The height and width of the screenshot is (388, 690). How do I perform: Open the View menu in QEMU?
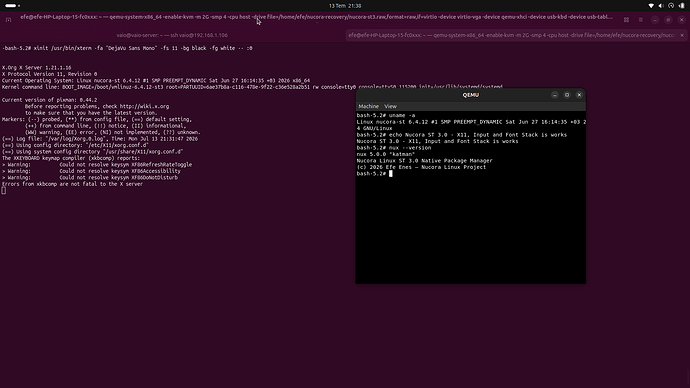tap(390, 106)
